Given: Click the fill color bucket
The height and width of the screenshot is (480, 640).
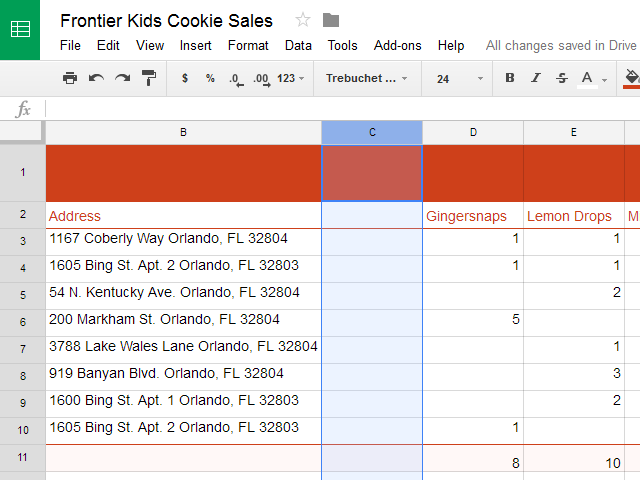Looking at the screenshot, I should coord(631,78).
